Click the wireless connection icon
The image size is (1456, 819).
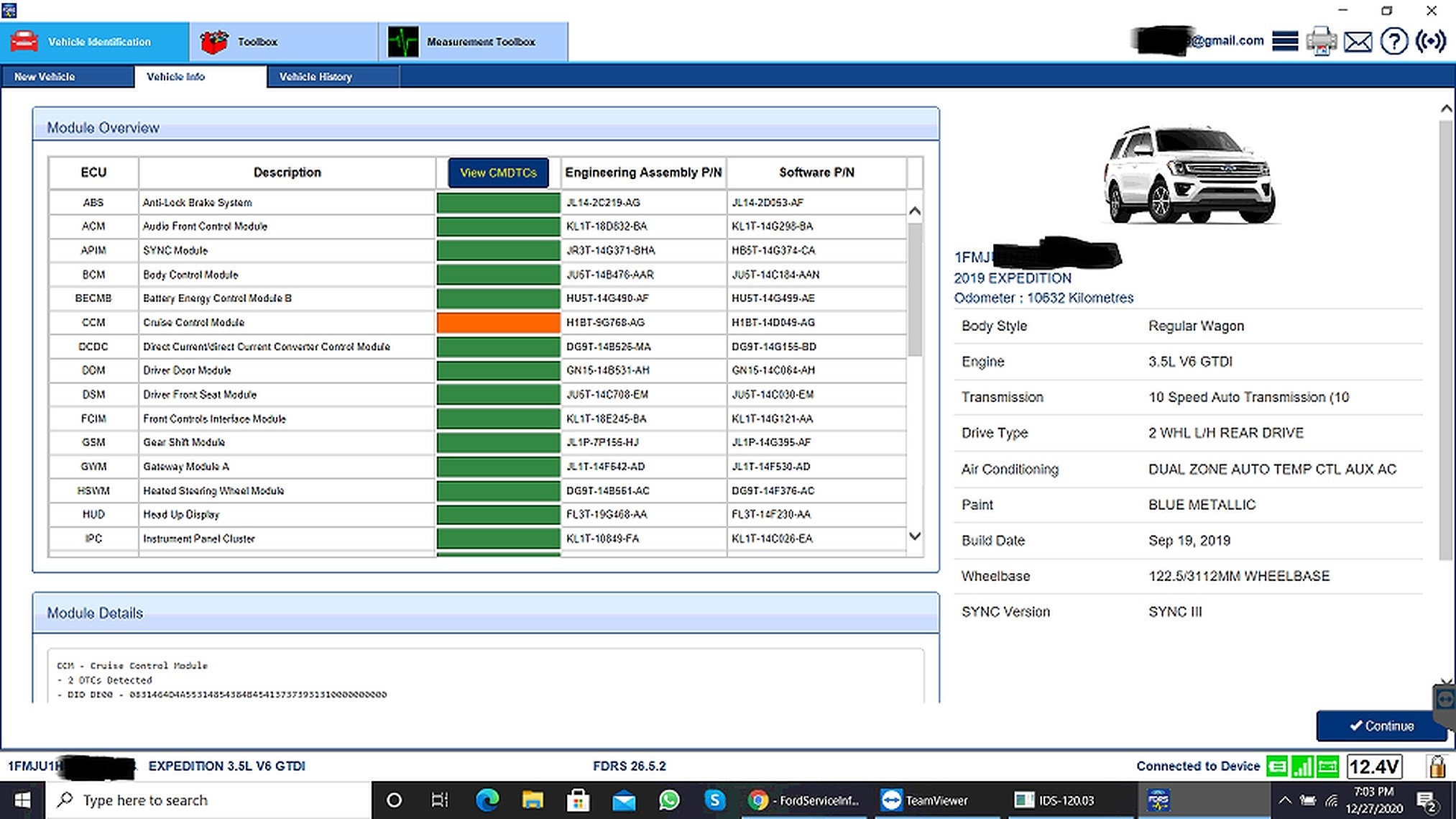[x=1431, y=41]
